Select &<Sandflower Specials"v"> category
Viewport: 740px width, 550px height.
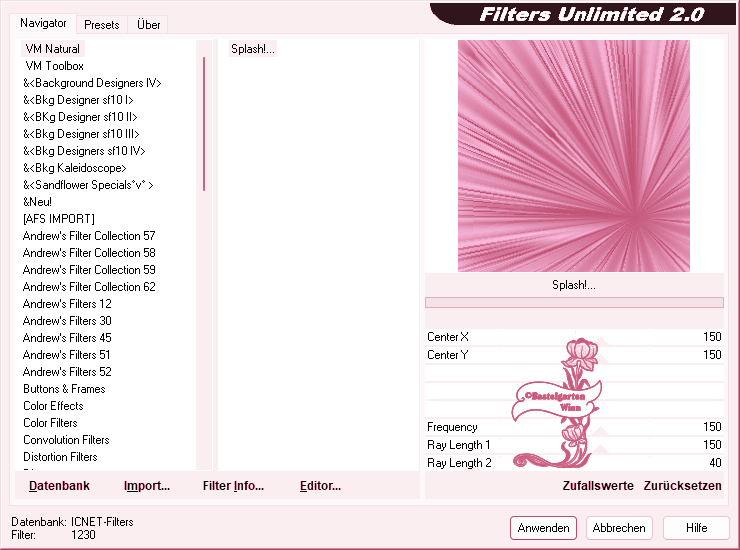coord(88,185)
